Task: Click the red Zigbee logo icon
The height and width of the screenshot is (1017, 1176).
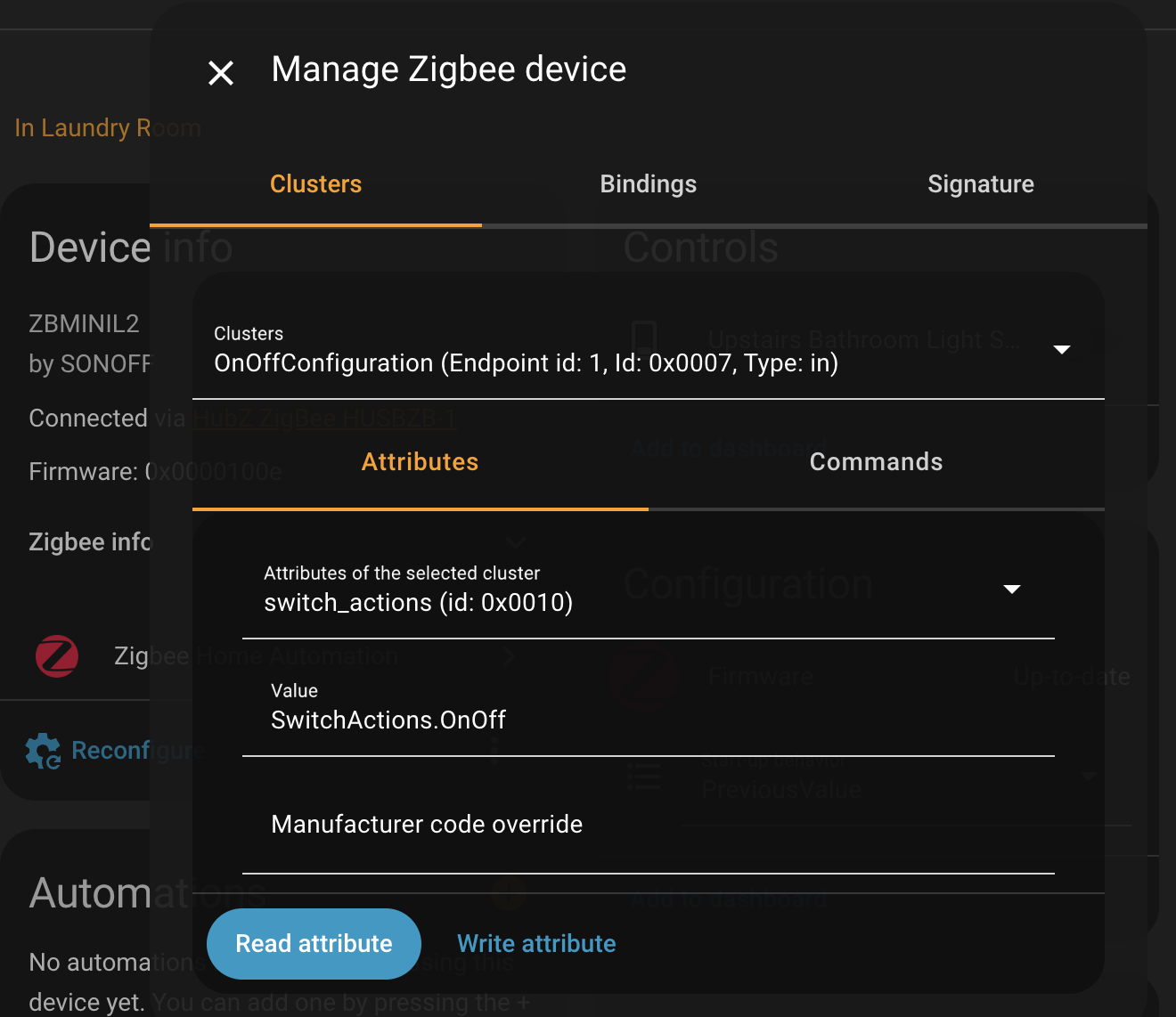Action: (57, 656)
